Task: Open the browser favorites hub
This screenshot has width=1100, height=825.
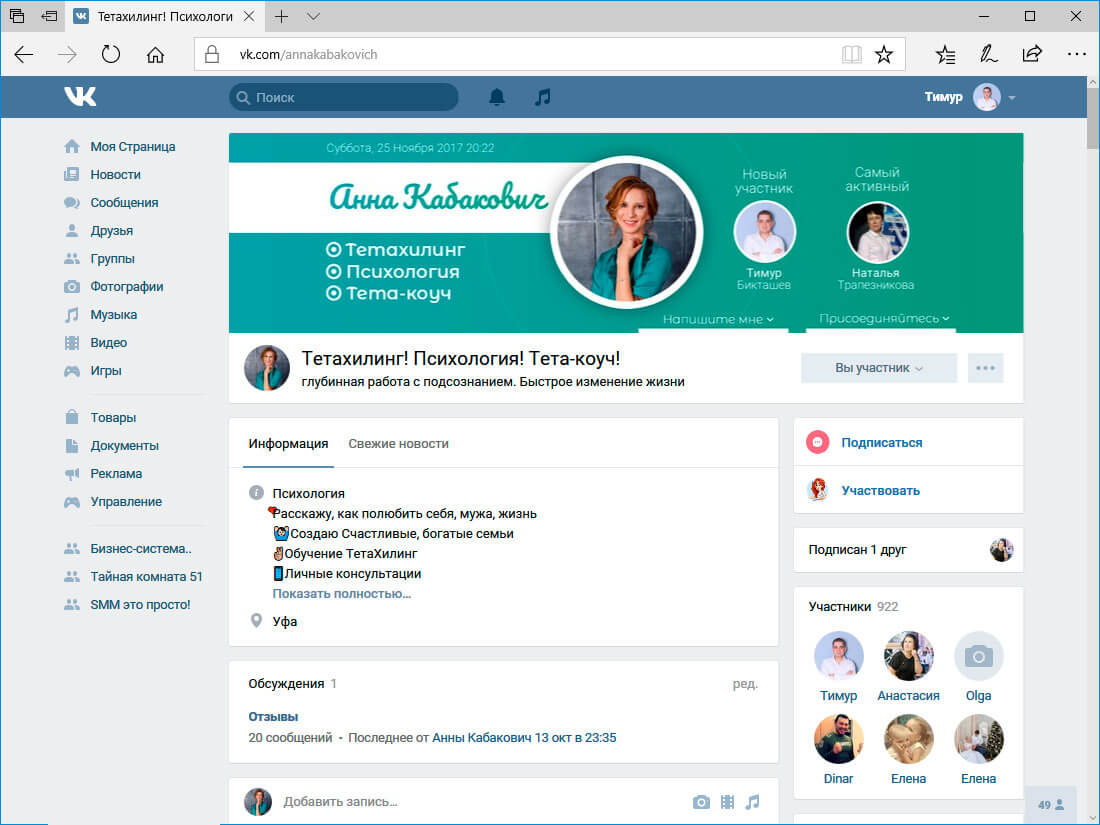Action: tap(946, 55)
